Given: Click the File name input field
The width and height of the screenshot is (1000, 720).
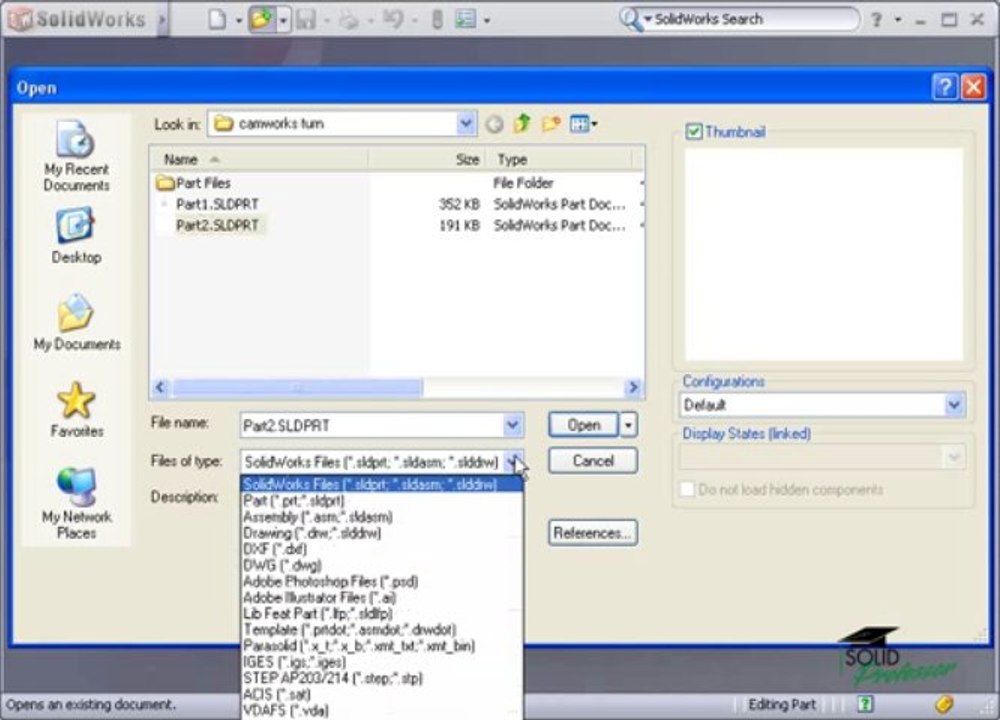Looking at the screenshot, I should 372,425.
